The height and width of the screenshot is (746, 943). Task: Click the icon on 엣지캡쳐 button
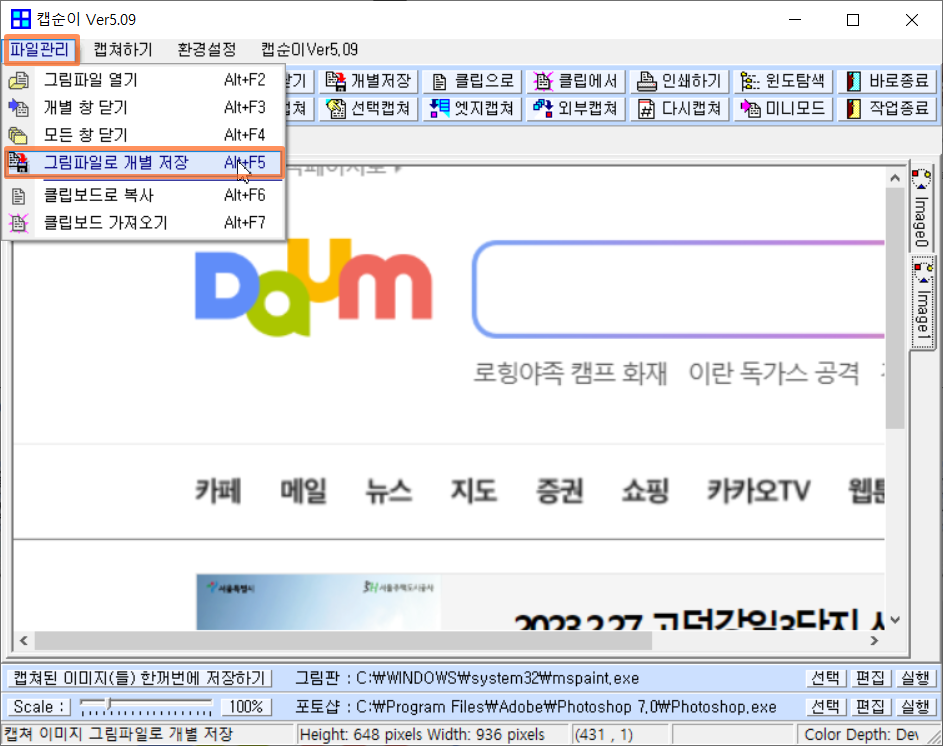click(x=439, y=108)
